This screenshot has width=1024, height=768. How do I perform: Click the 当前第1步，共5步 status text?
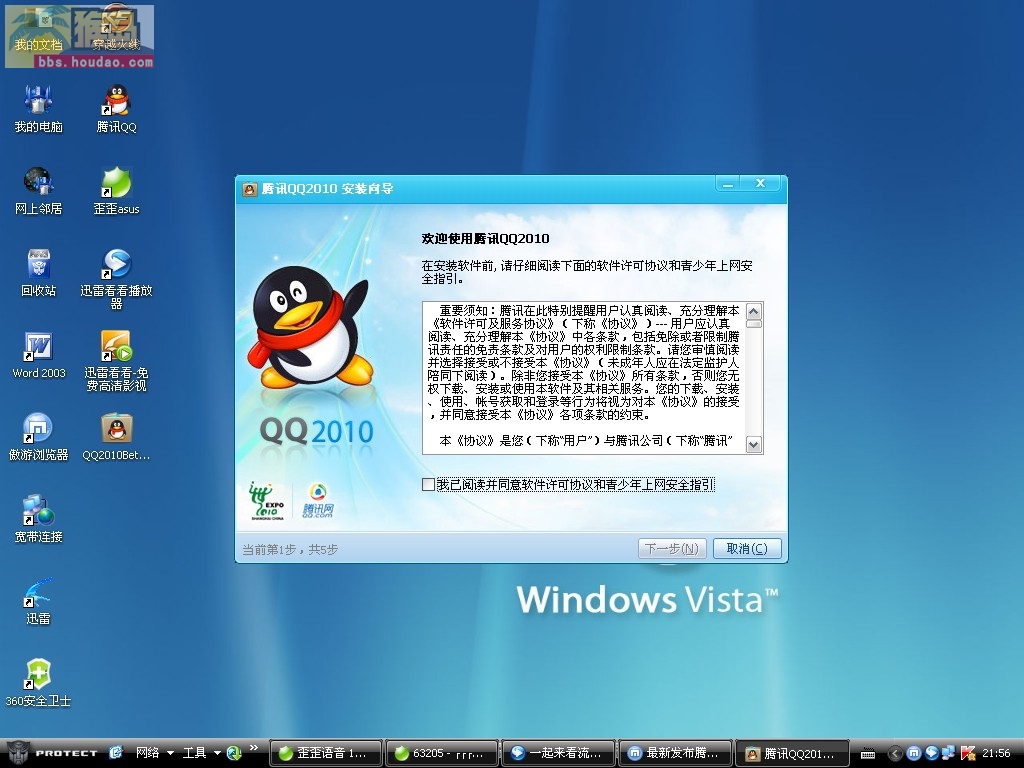290,550
